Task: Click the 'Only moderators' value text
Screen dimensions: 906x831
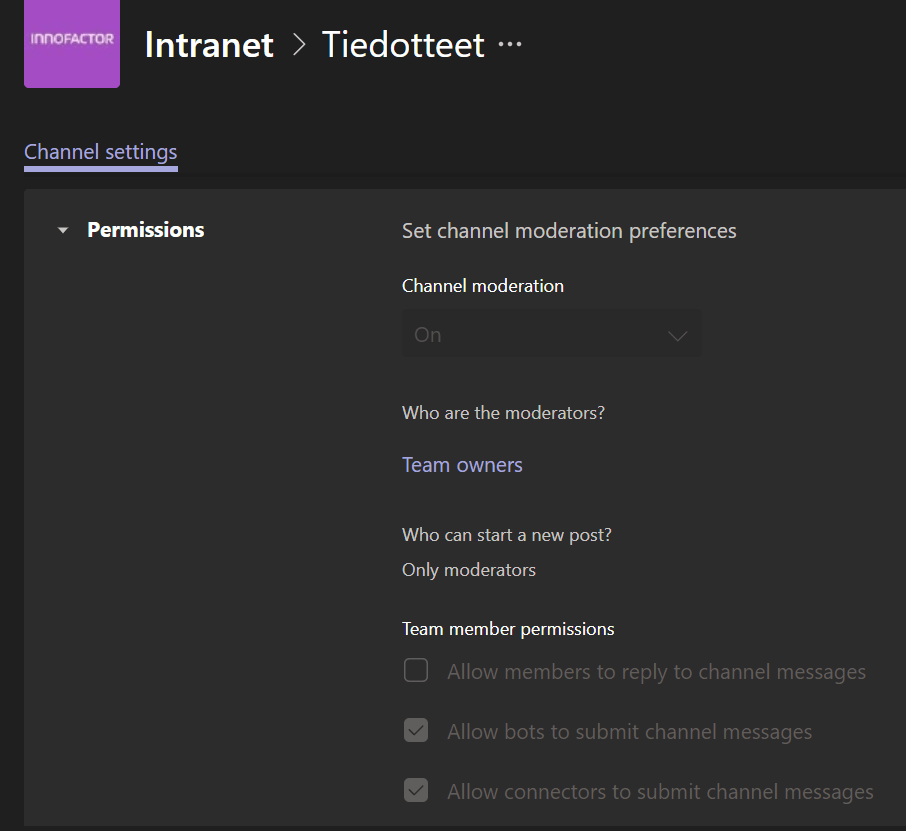Action: [469, 570]
